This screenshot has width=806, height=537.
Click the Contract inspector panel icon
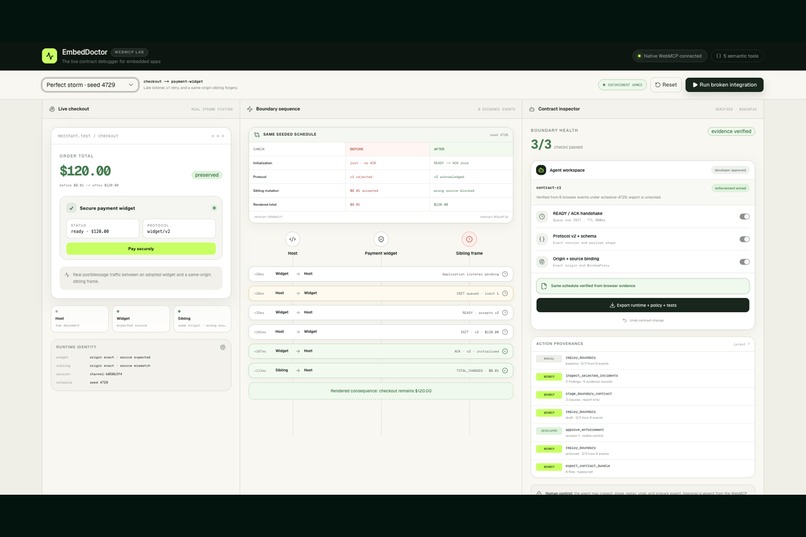tap(532, 109)
